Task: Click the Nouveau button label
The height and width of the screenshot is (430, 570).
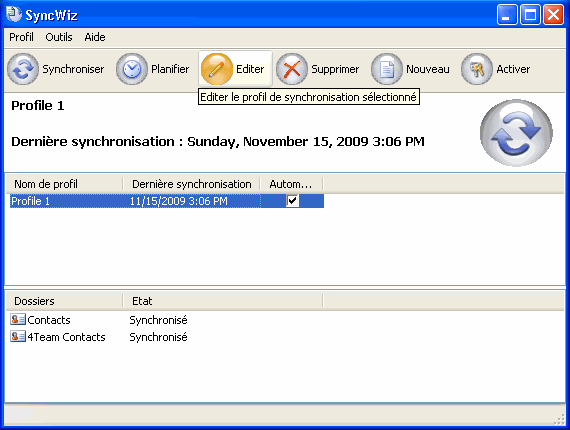Action: coord(428,69)
